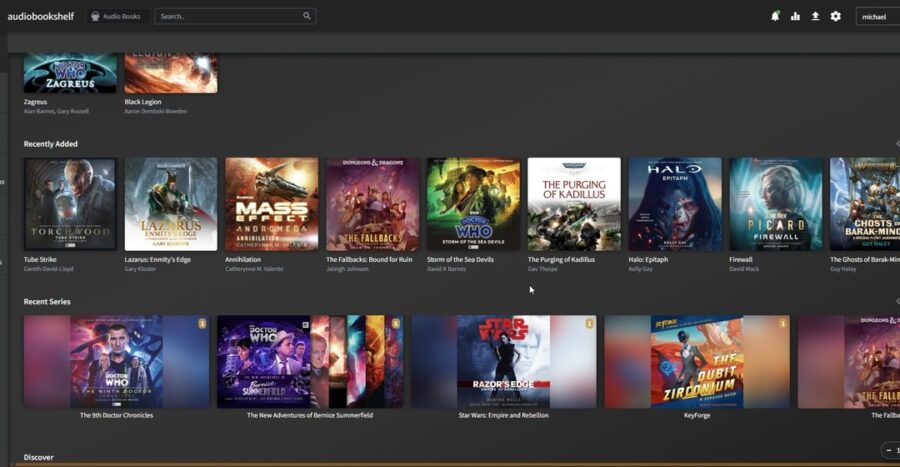This screenshot has width=900, height=467.
Task: Click The New Adventures of Bernice Summerfield label
Action: coord(310,415)
